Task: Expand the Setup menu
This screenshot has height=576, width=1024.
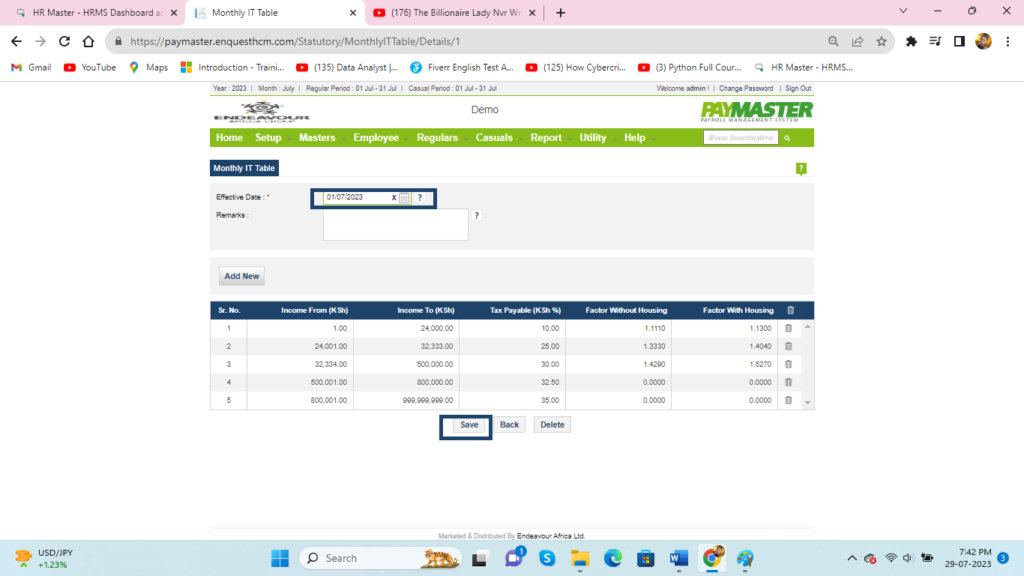Action: coord(268,138)
